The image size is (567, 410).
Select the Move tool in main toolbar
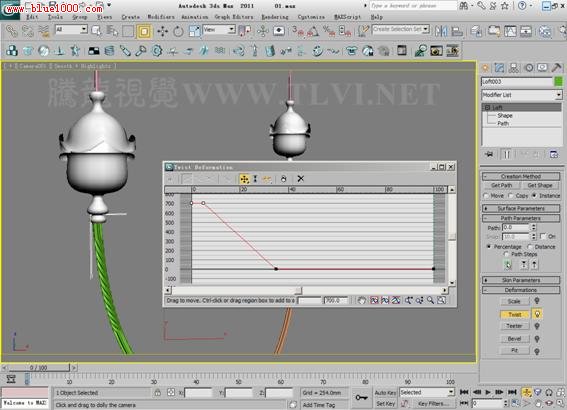(x=162, y=31)
